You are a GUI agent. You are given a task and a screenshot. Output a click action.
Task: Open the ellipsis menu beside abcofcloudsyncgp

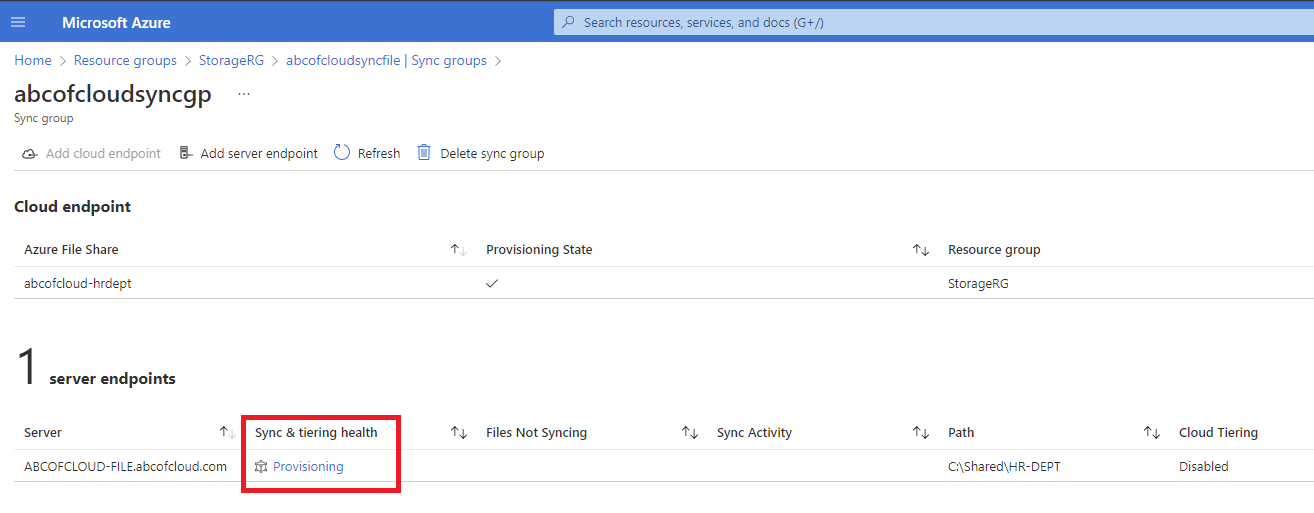click(244, 94)
